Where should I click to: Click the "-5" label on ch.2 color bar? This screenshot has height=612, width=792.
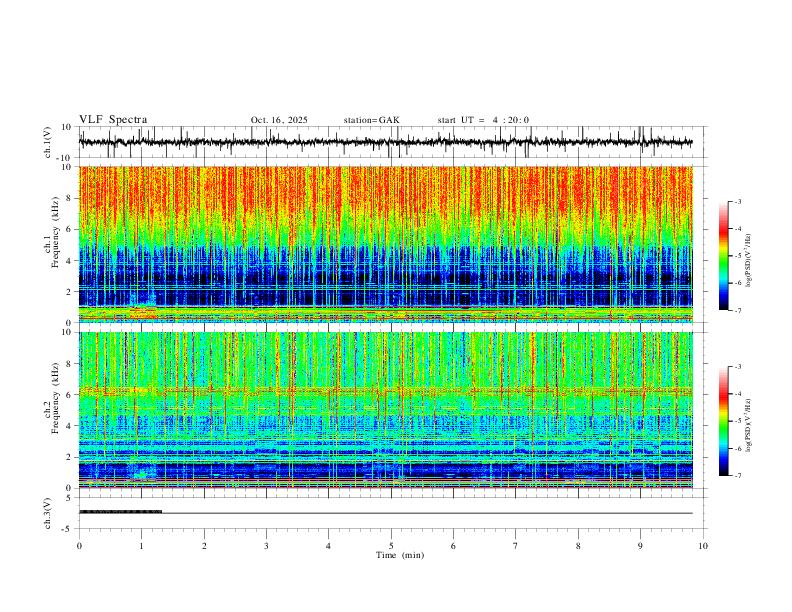click(x=738, y=421)
